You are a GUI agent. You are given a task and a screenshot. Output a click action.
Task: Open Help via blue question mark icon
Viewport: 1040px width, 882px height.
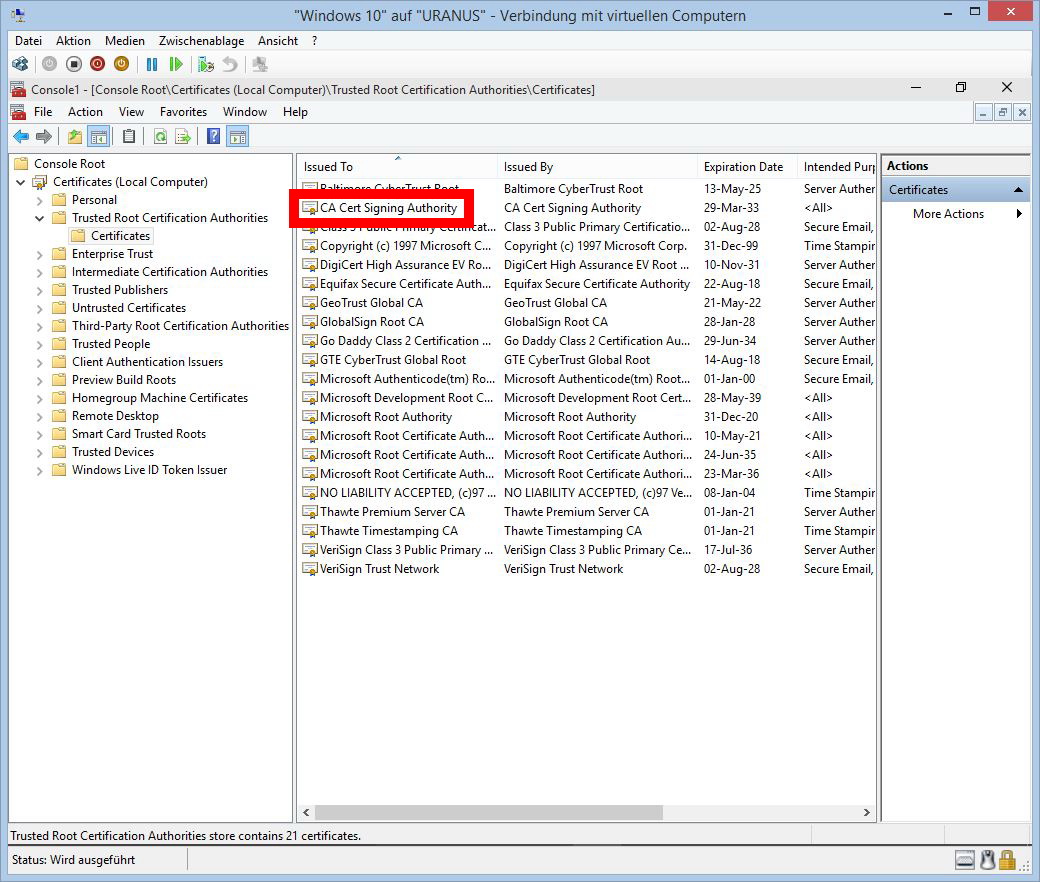point(213,137)
